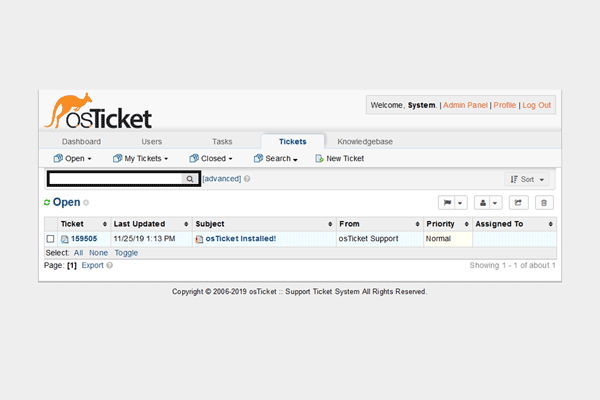Click the transfer tickets arrow icon
Viewport: 600px width, 400px height.
[x=519, y=202]
